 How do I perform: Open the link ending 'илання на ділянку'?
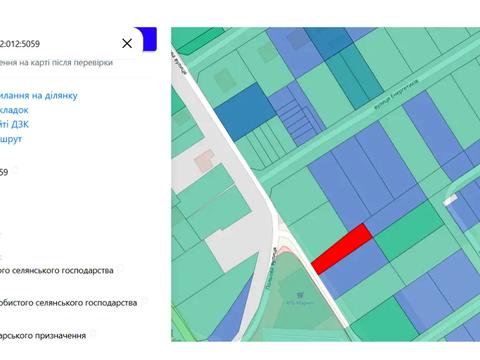coord(39,95)
